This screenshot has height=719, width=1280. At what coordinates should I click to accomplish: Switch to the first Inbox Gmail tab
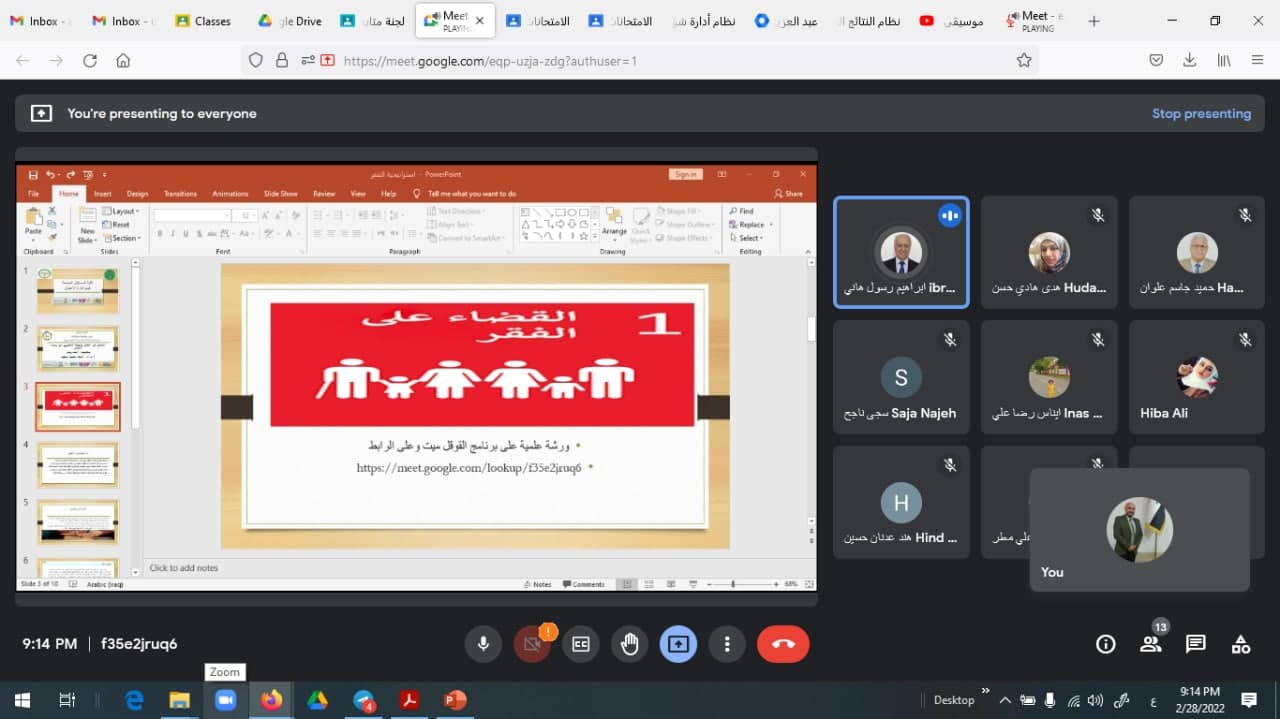click(x=40, y=21)
